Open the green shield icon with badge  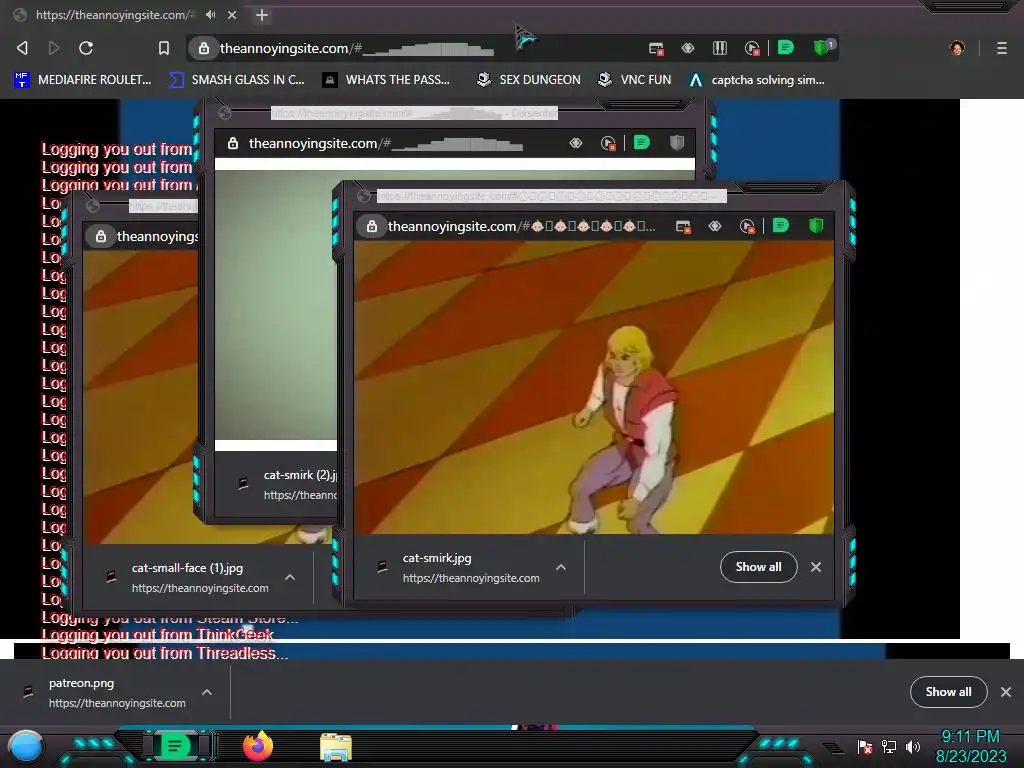point(822,47)
